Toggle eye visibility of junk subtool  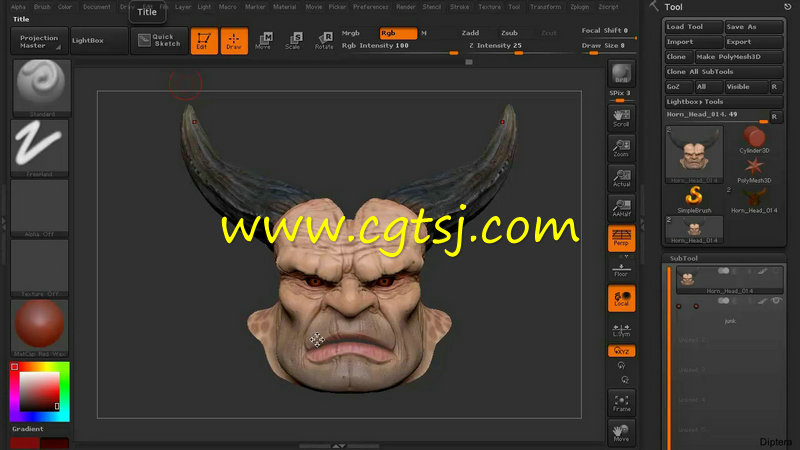[x=776, y=301]
